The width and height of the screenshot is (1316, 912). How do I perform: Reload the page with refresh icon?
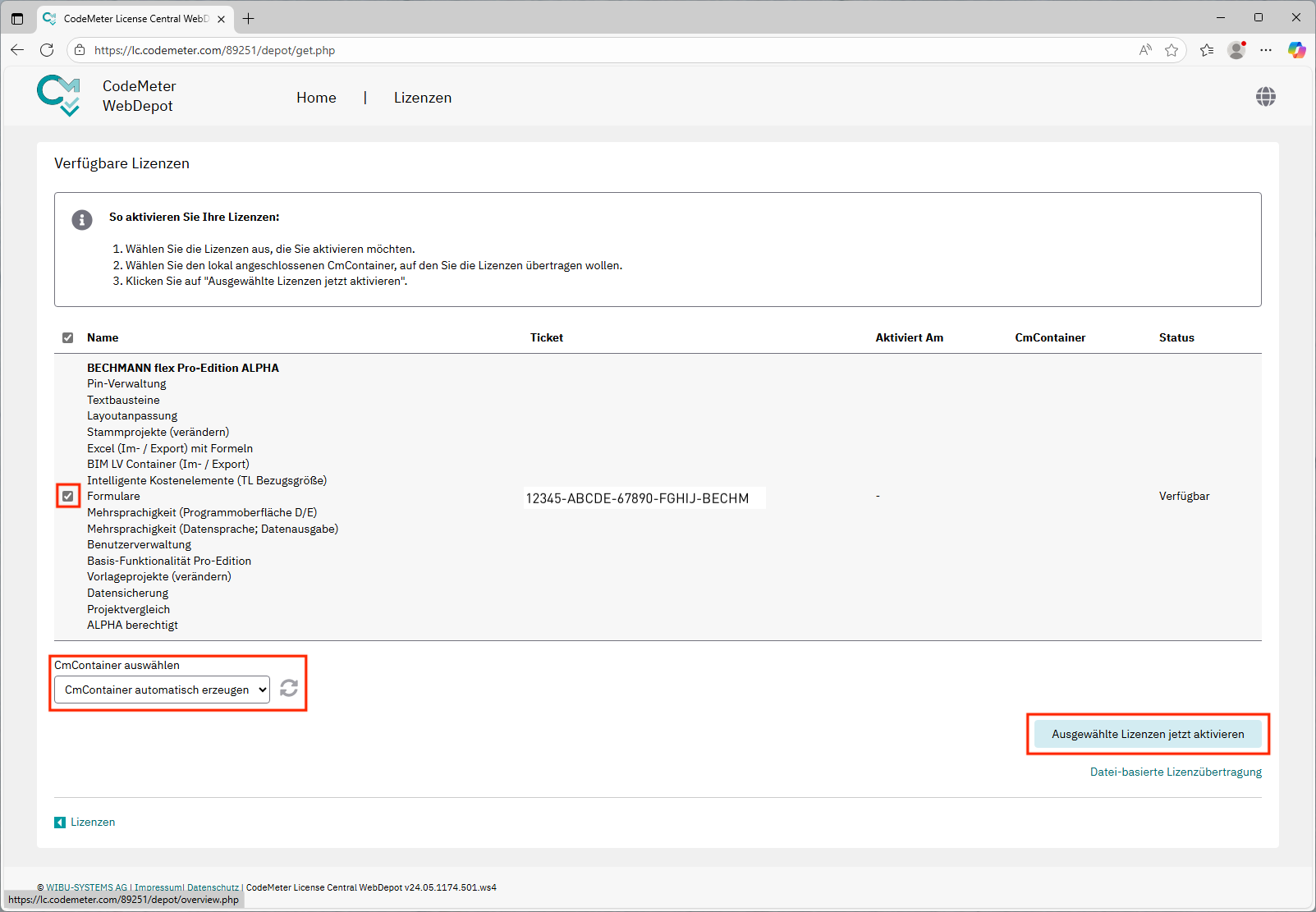pyautogui.click(x=47, y=50)
